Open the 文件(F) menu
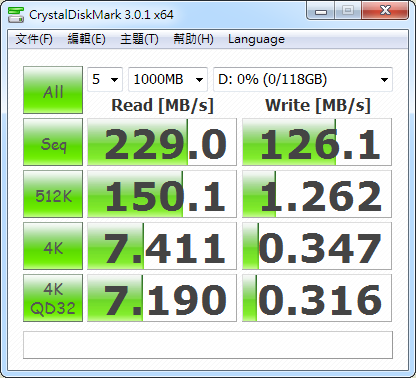Image resolution: width=416 pixels, height=378 pixels. click(34, 39)
